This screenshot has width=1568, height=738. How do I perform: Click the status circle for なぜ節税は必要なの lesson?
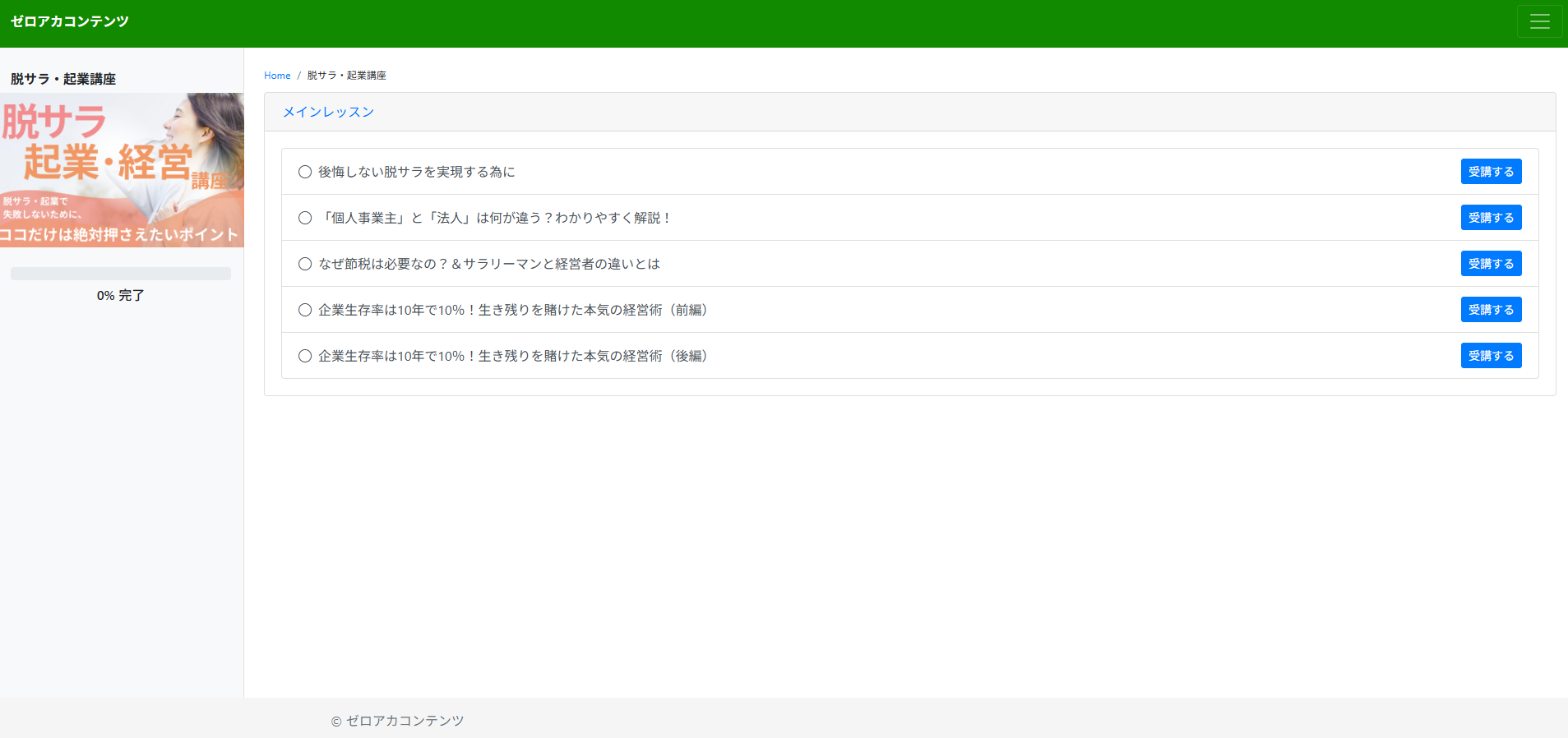point(305,264)
